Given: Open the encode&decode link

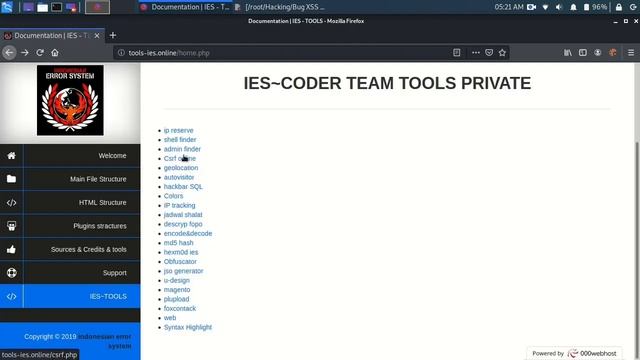Looking at the screenshot, I should click(x=188, y=233).
